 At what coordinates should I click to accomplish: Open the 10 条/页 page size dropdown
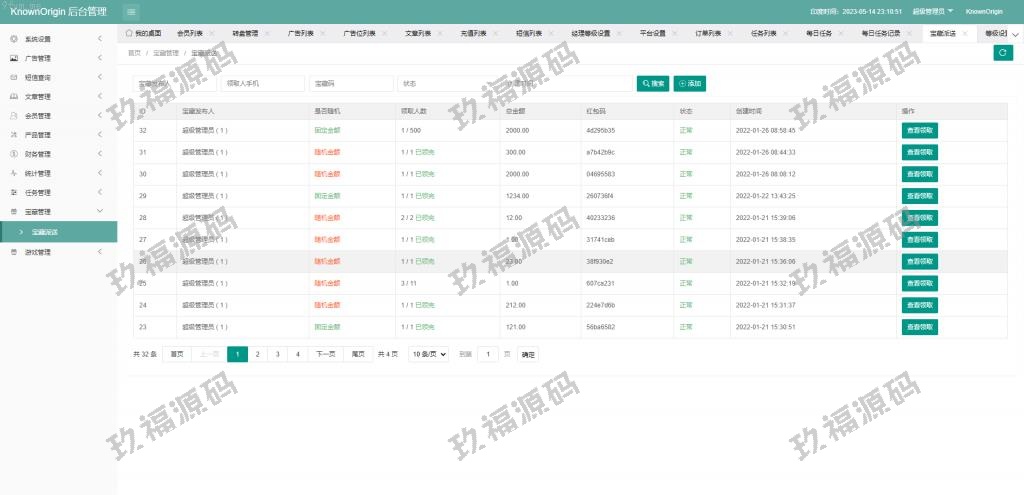point(428,354)
